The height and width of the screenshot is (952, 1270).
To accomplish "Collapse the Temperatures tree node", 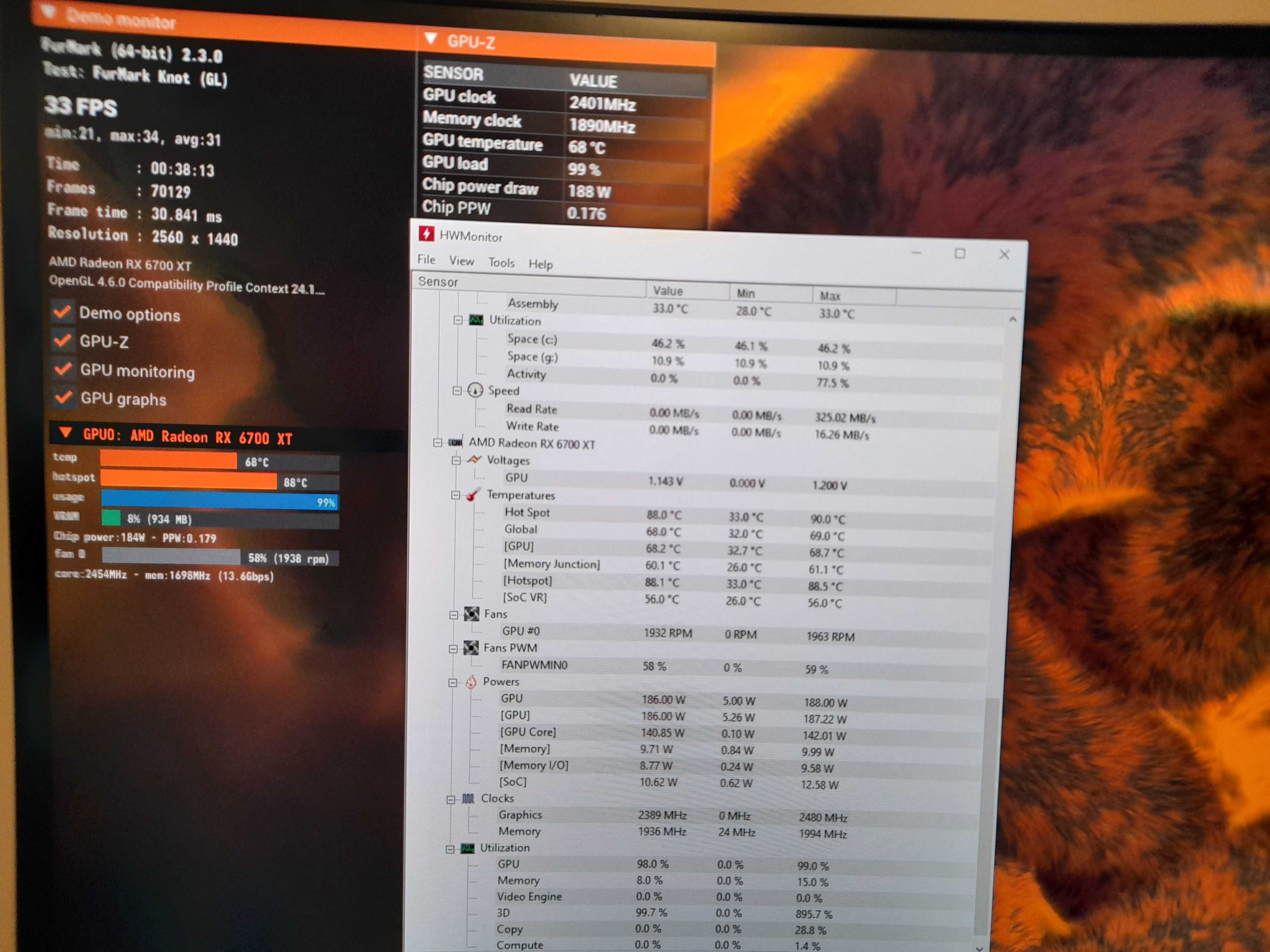I will pyautogui.click(x=455, y=495).
